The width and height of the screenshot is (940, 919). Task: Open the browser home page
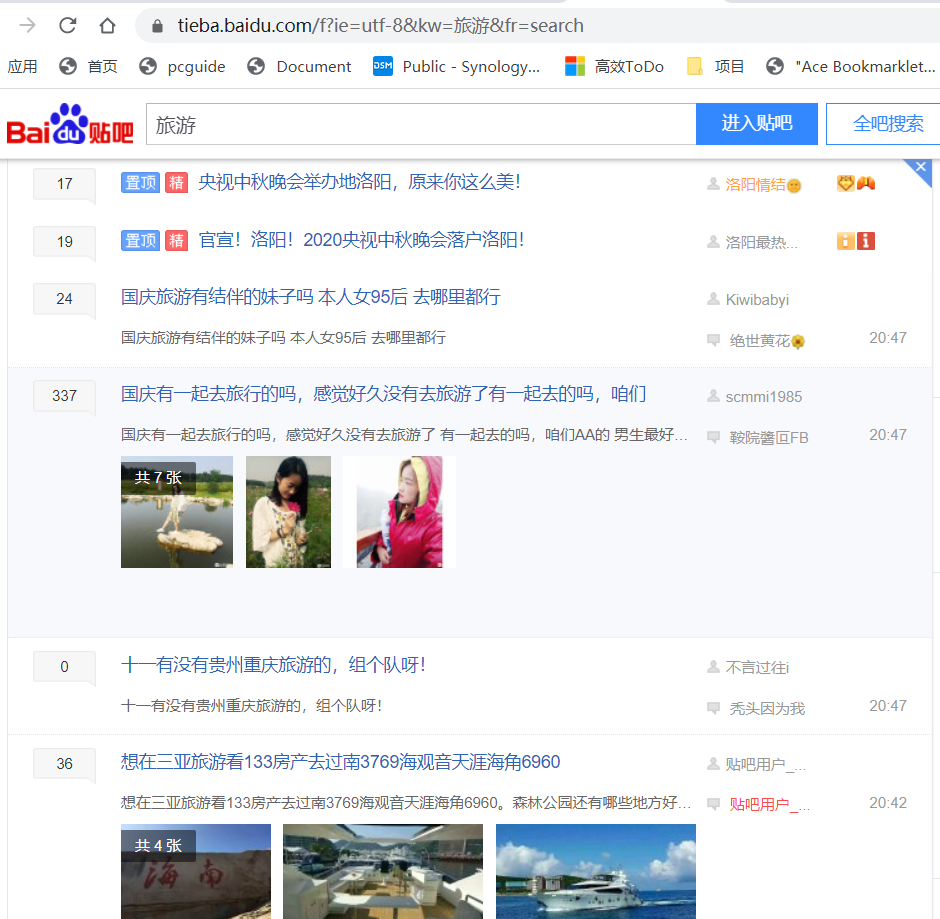(x=107, y=26)
